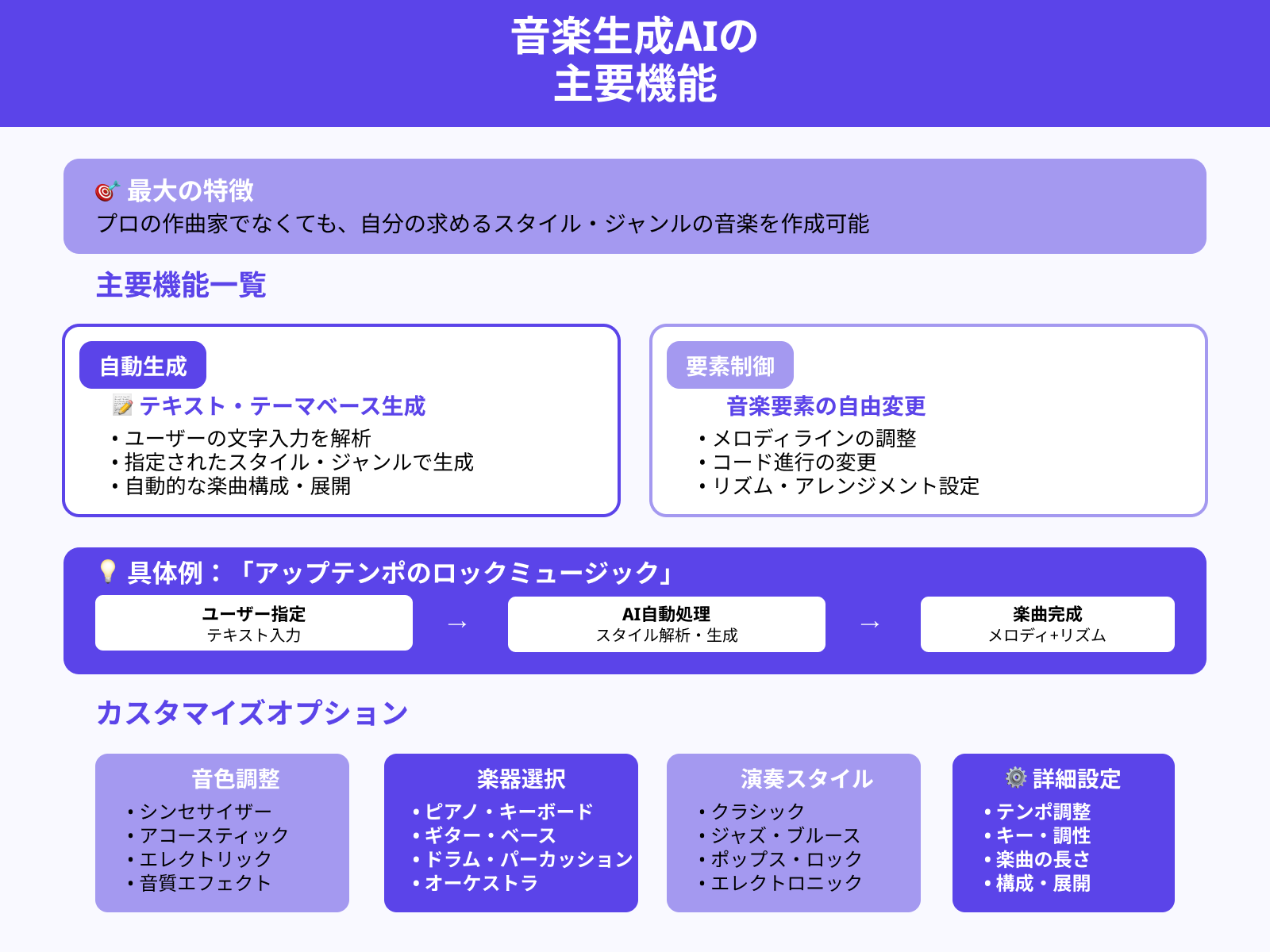Screen dimensions: 1270x952
Task: Click the カスタマイズオプション heading
Action: pyautogui.click(x=252, y=712)
